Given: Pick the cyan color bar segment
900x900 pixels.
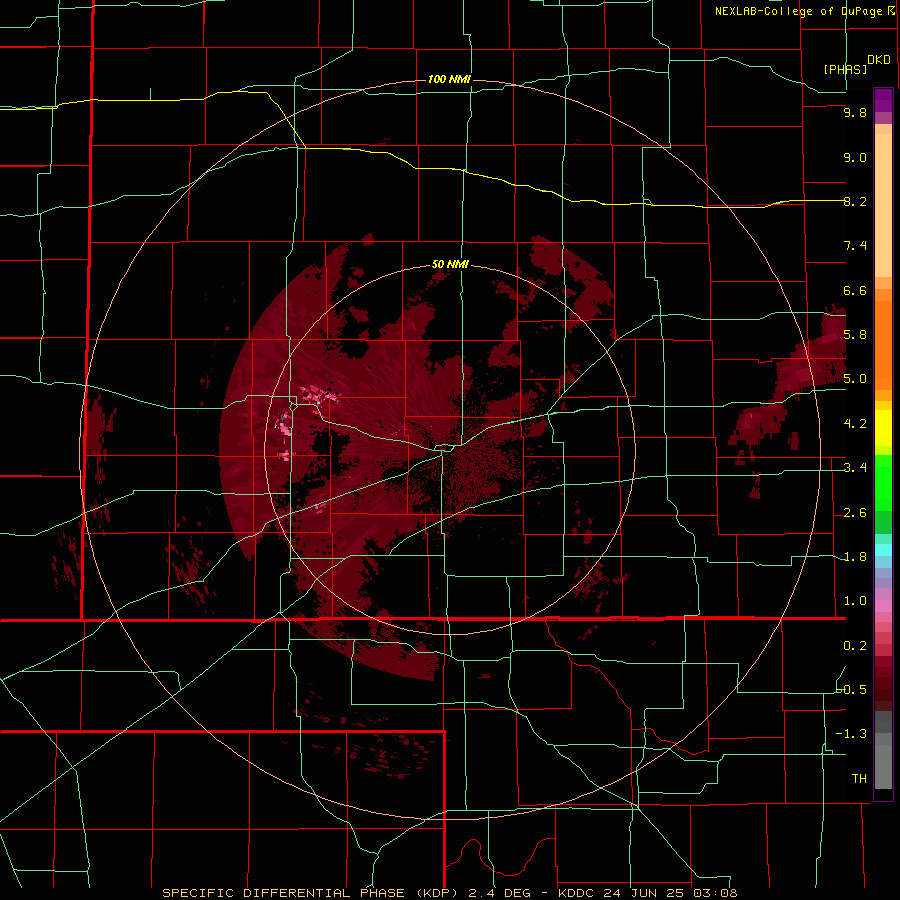Looking at the screenshot, I should click(x=883, y=550).
